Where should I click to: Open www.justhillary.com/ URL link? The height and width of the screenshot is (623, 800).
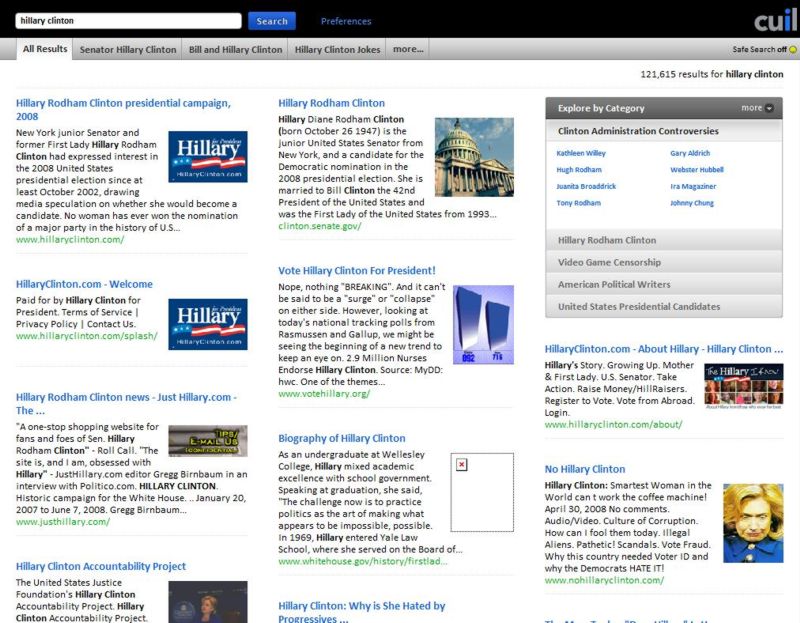pos(63,521)
